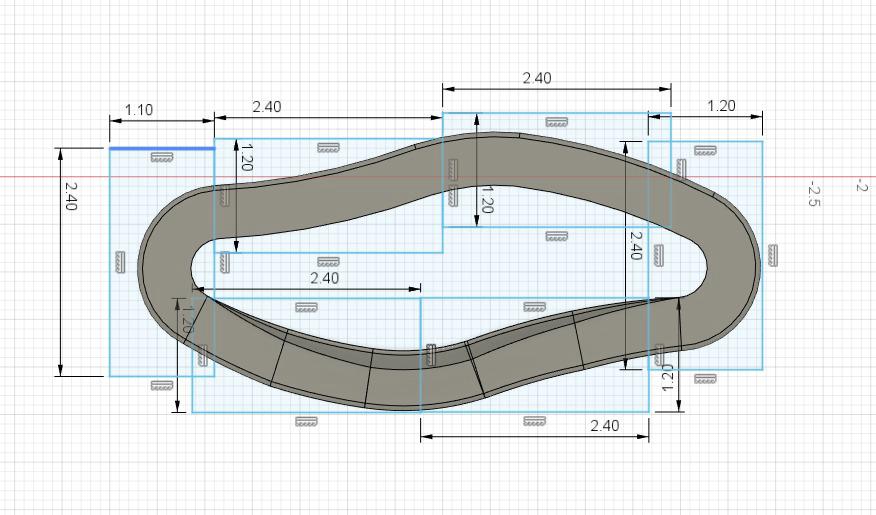Click the -2.5 grid axis label
This screenshot has height=515, width=876.
[813, 194]
